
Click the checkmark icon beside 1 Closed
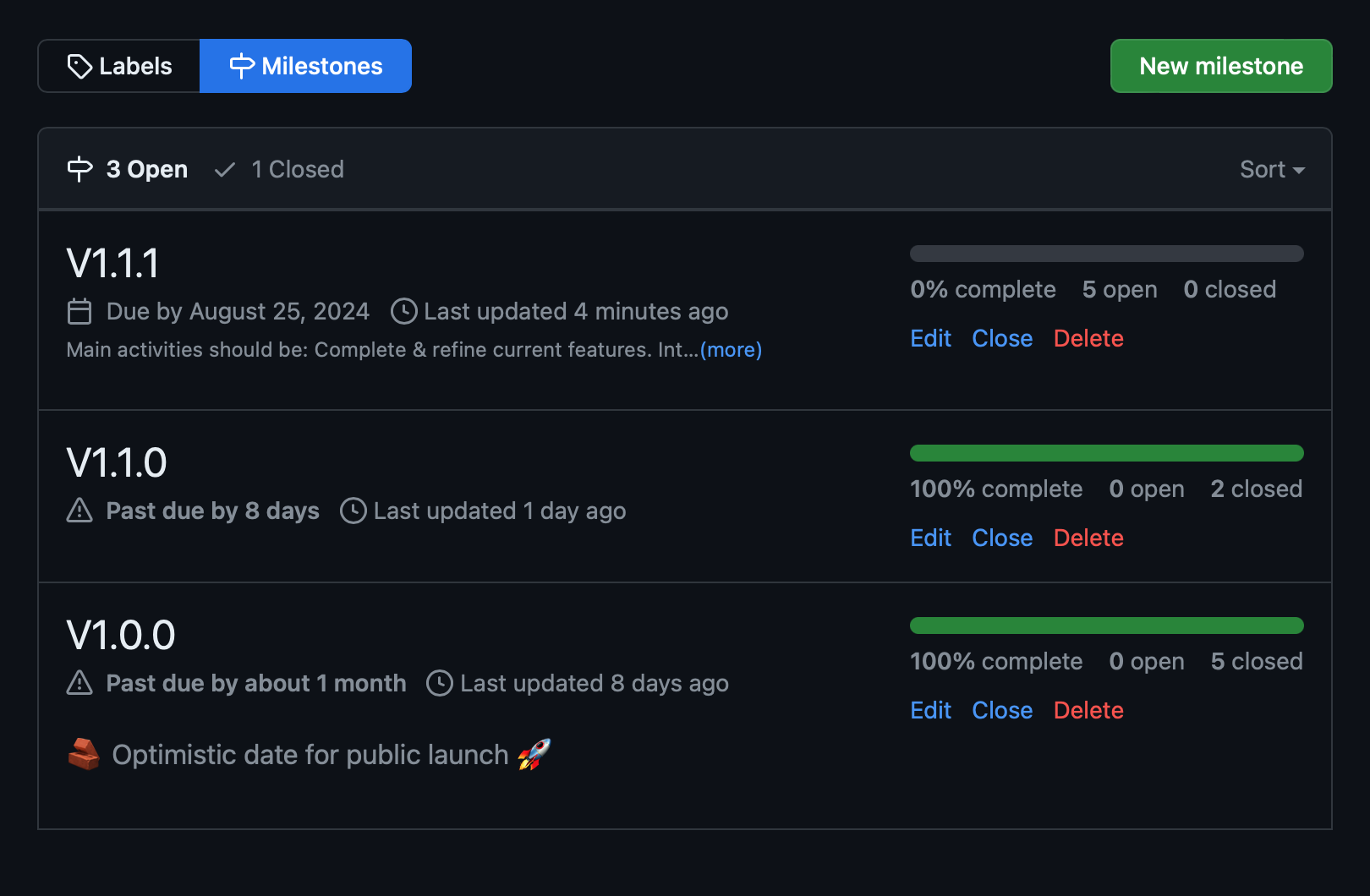[x=225, y=170]
